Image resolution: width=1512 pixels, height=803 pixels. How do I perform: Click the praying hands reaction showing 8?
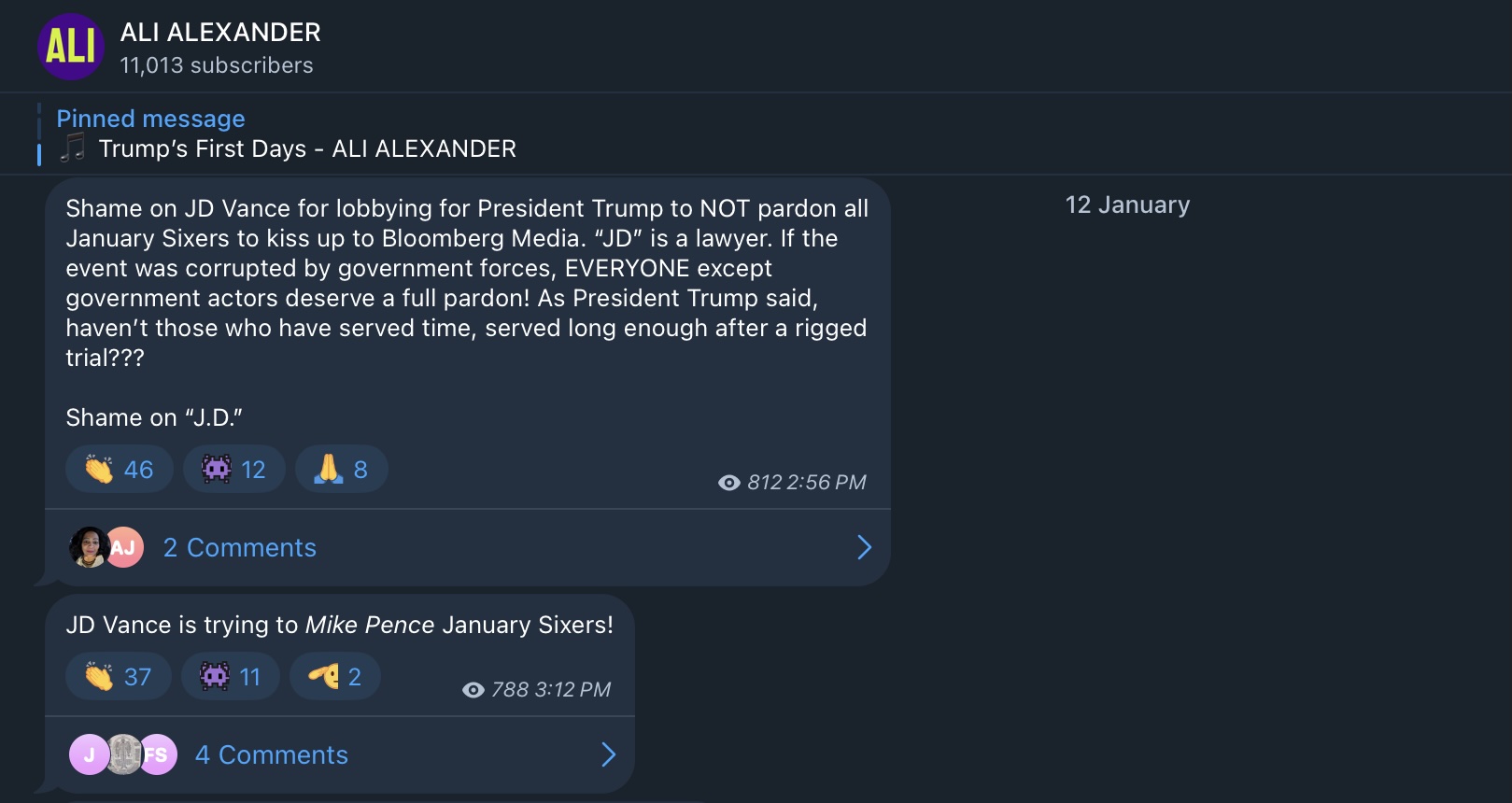[340, 469]
